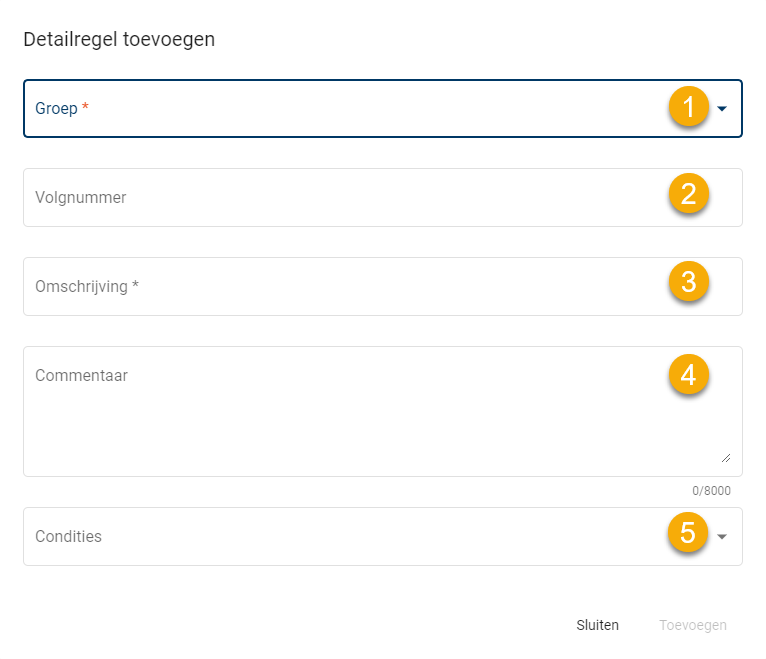The image size is (766, 659).
Task: Click the orange number 4 badge
Action: point(688,374)
